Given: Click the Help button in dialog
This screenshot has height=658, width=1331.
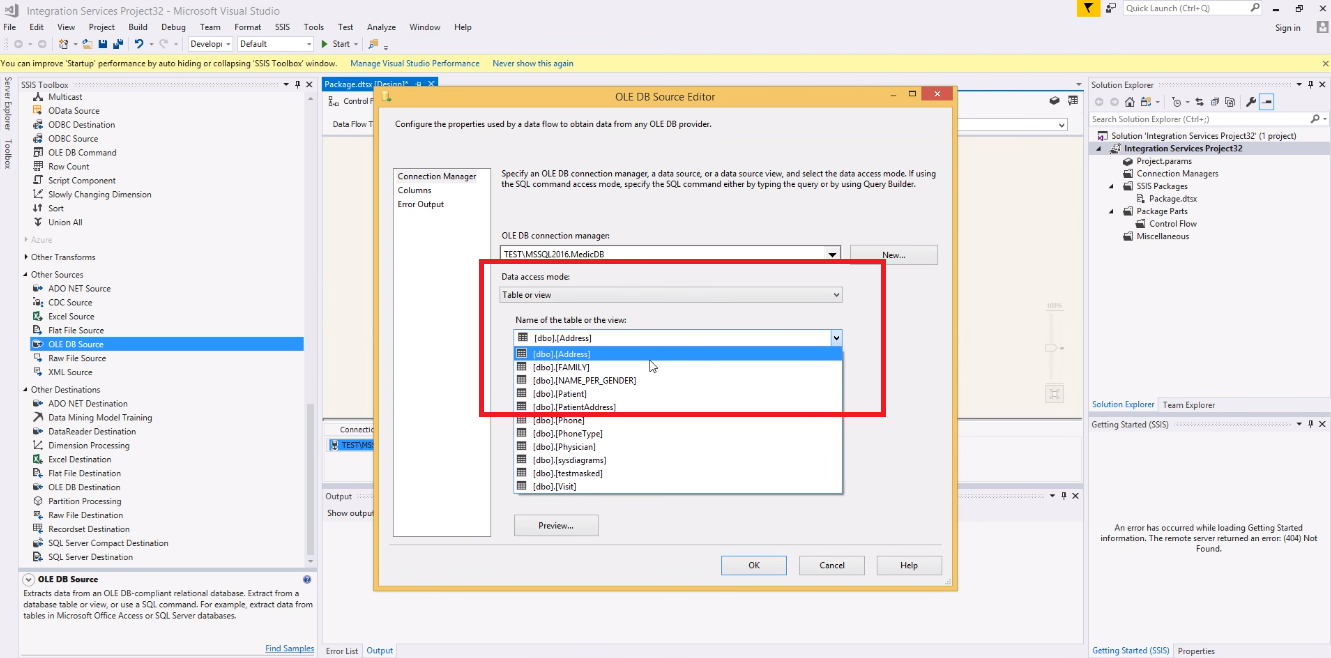Looking at the screenshot, I should tap(909, 565).
